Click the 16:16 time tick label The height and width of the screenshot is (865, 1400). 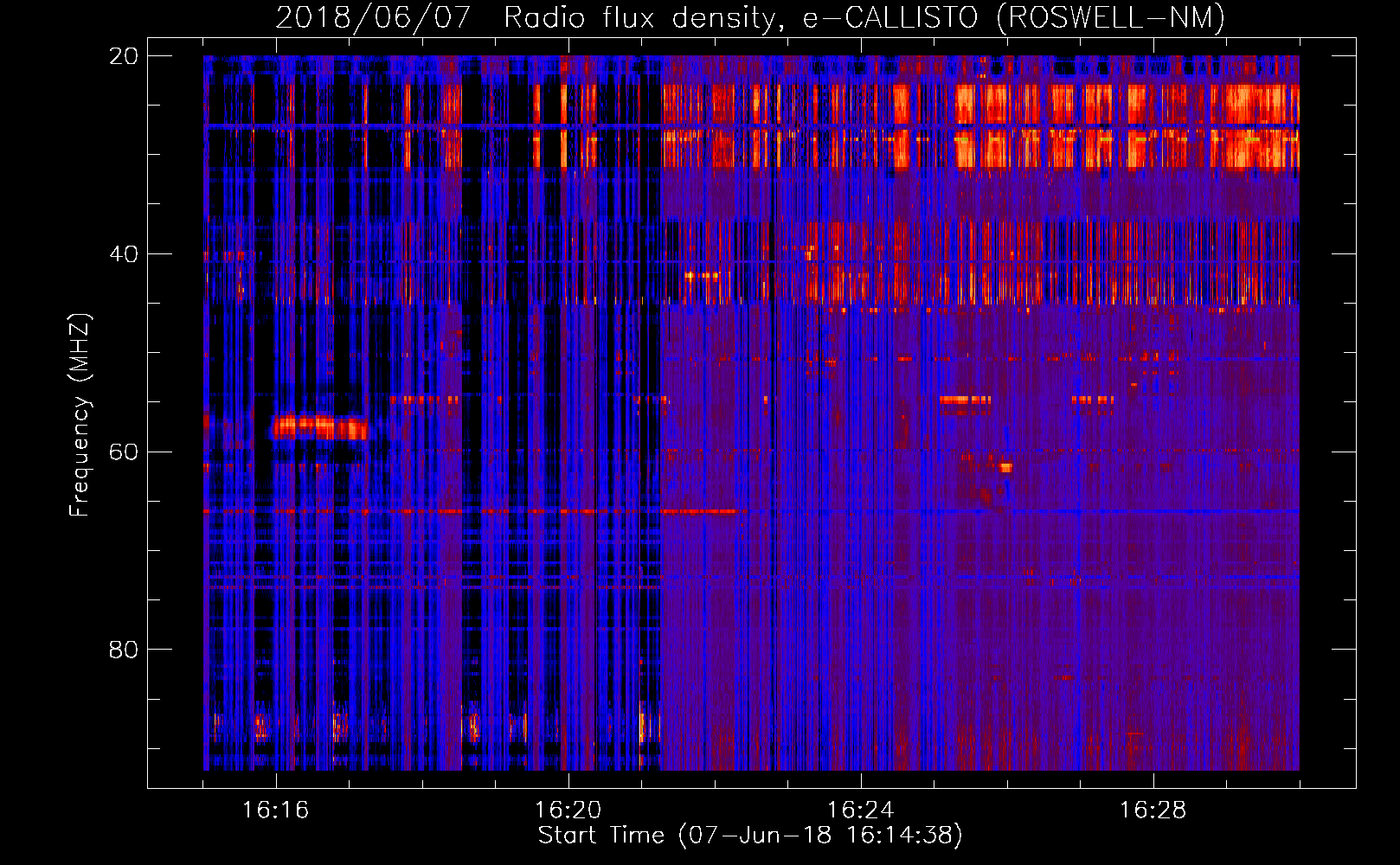(x=276, y=811)
